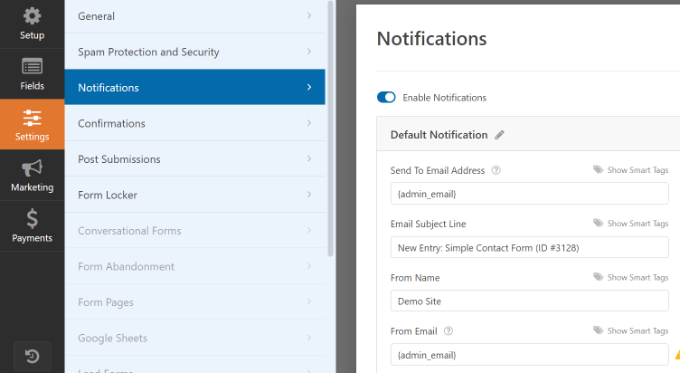The image size is (680, 373).
Task: Select the Notifications section
Action: 195,87
